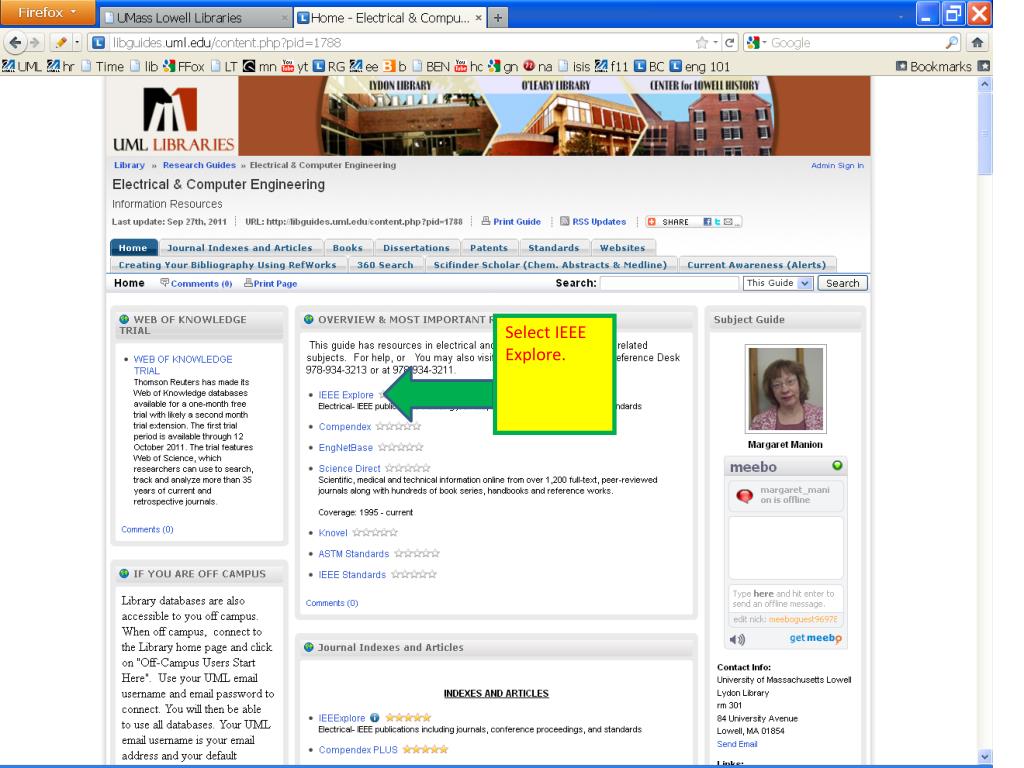Open the RSS Updates link
This screenshot has width=1024, height=768.
593,221
